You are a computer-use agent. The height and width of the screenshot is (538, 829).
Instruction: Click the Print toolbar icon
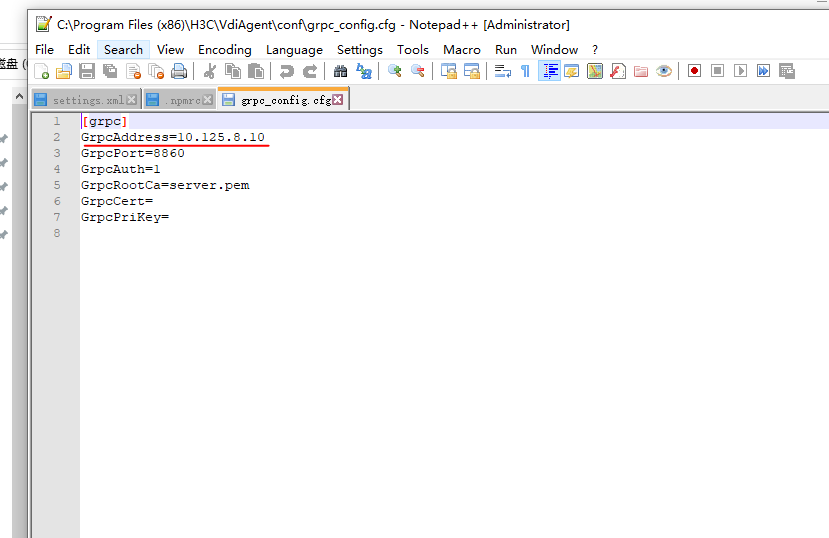(179, 71)
